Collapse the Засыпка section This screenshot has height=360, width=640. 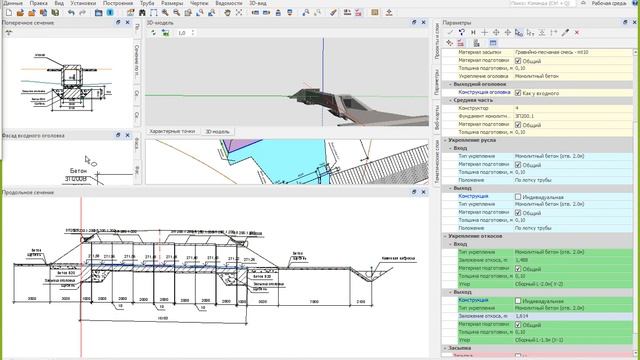(x=445, y=348)
